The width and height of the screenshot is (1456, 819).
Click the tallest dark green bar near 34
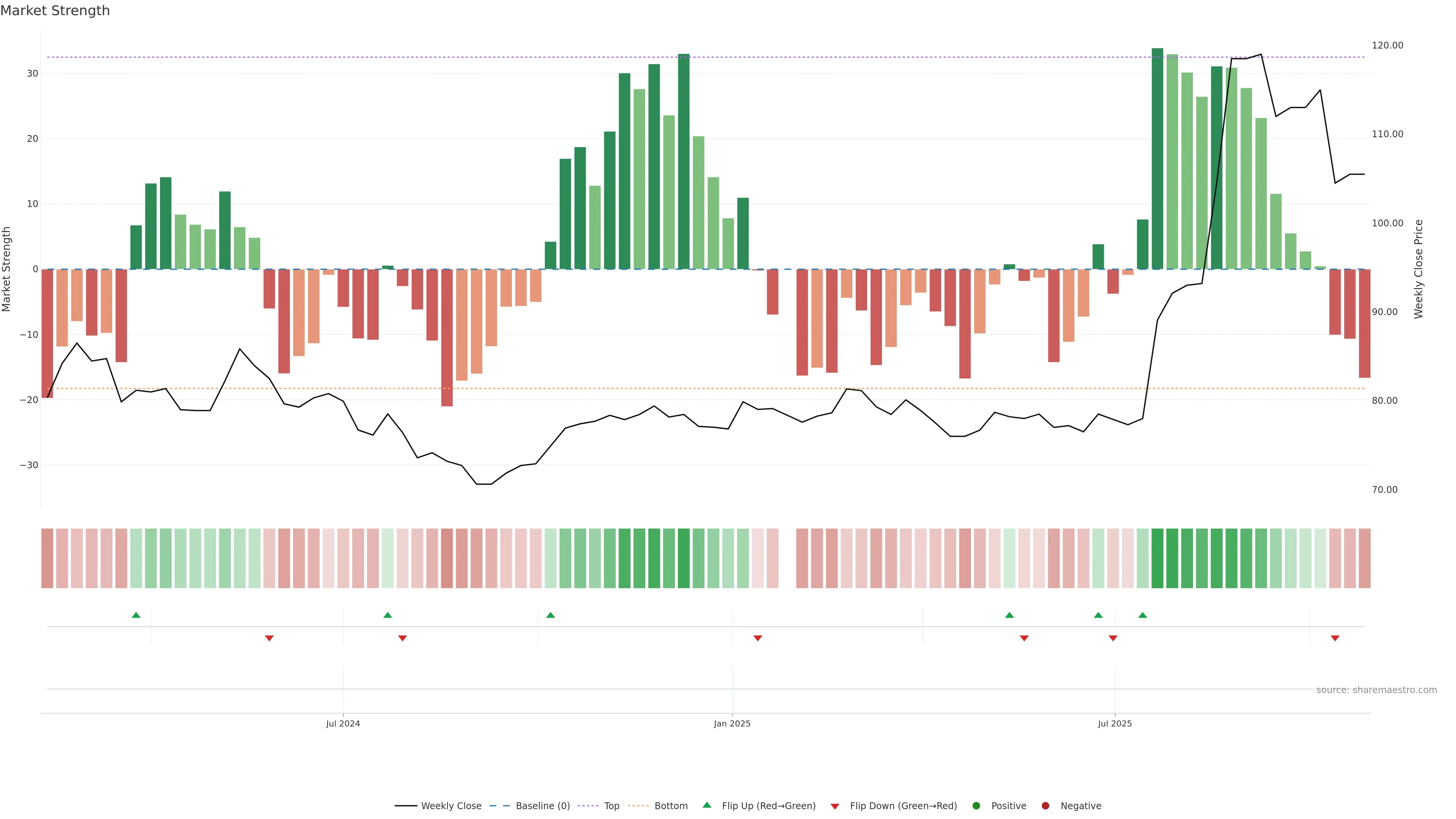point(1157,158)
